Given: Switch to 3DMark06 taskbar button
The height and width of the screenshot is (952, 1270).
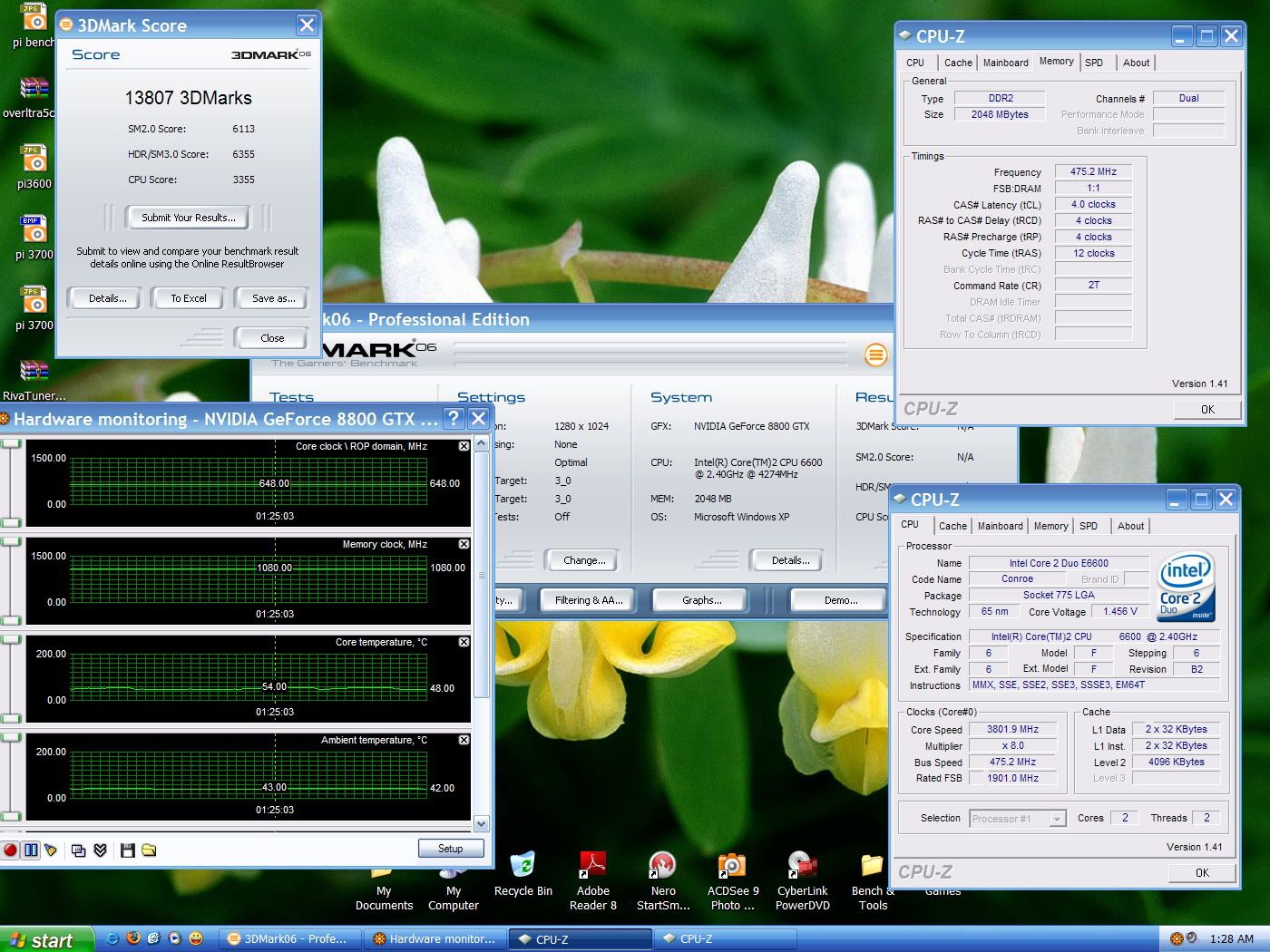Looking at the screenshot, I should click(x=290, y=939).
